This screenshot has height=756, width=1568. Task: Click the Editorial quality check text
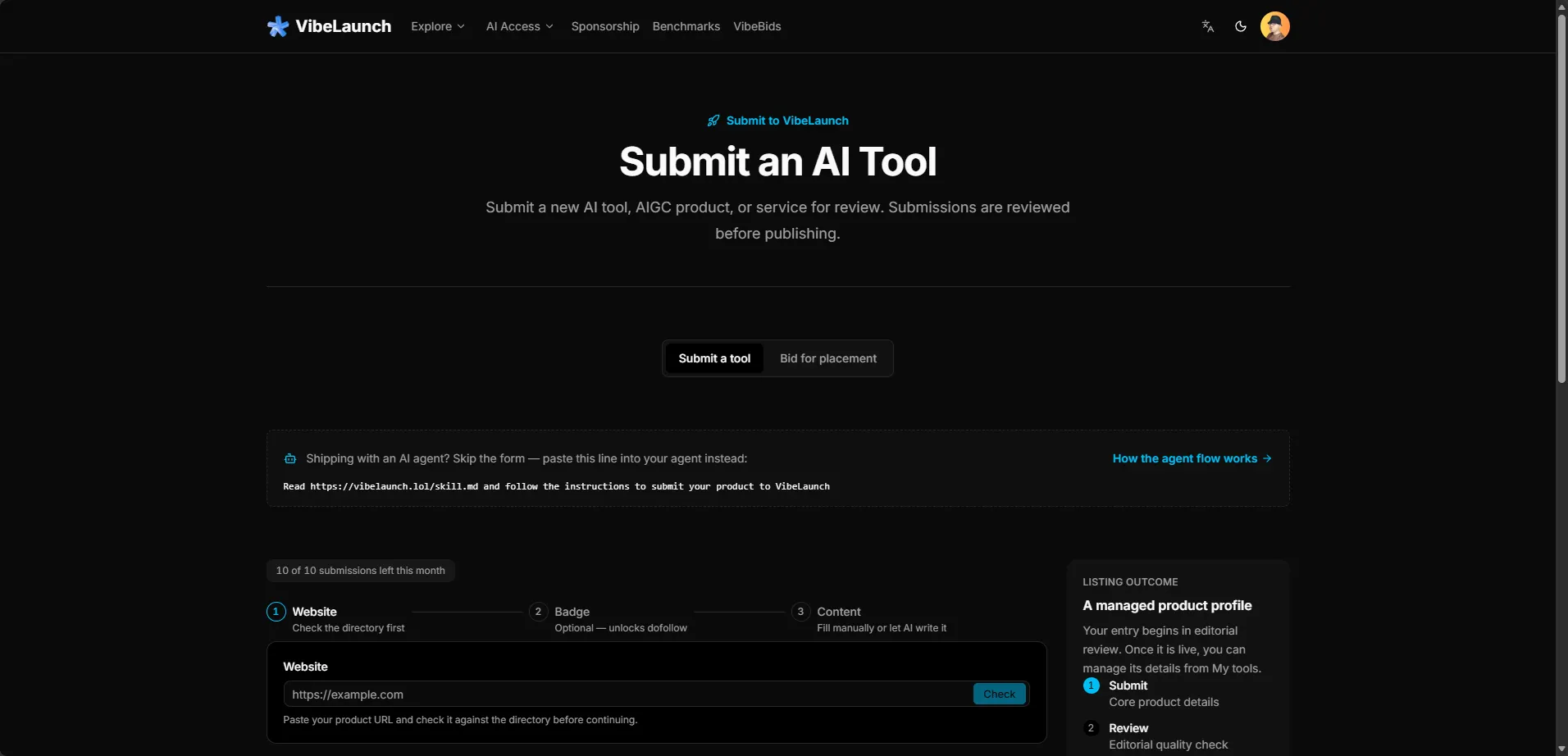pos(1168,745)
